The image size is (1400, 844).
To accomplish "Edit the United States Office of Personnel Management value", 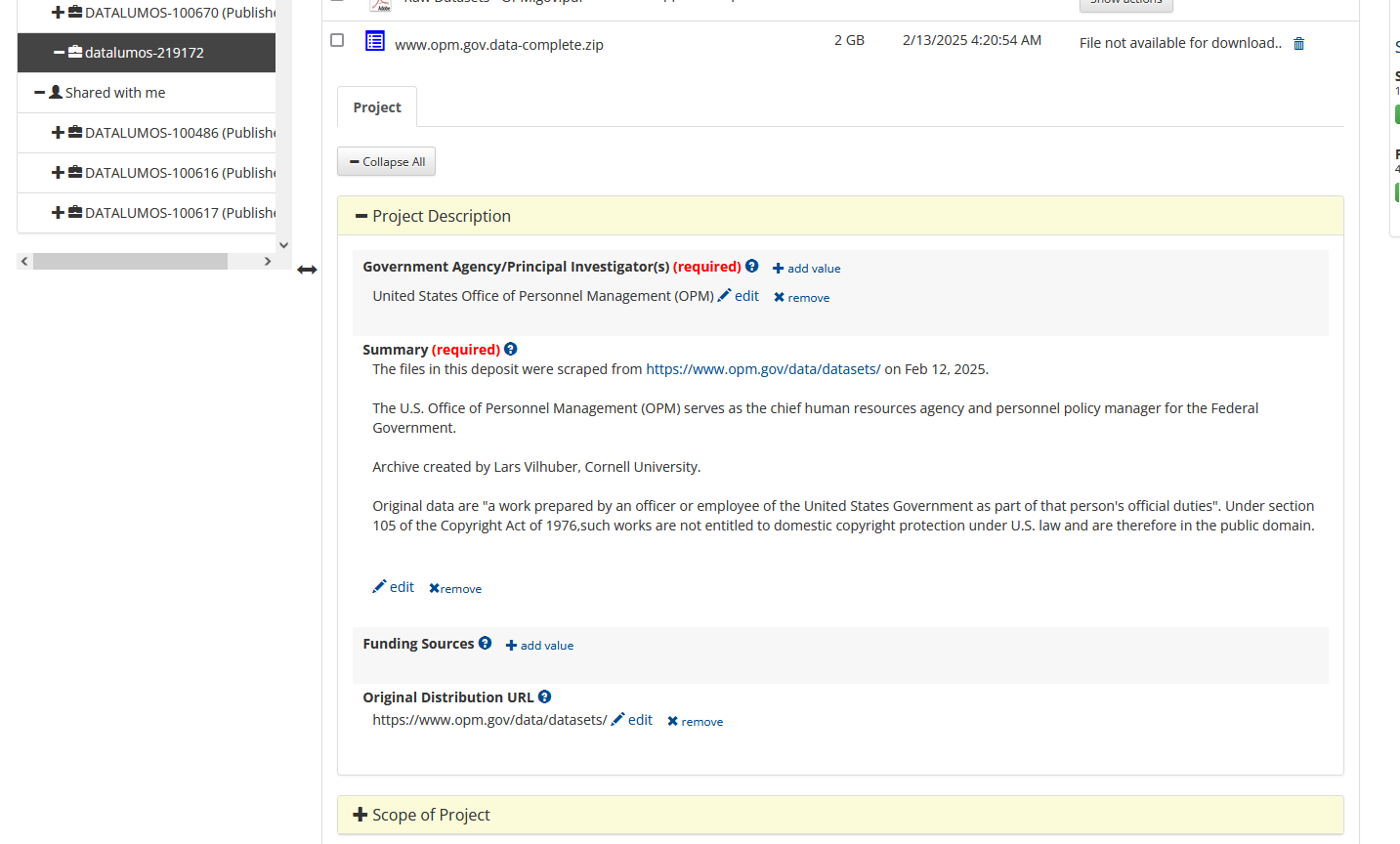I will tap(739, 296).
